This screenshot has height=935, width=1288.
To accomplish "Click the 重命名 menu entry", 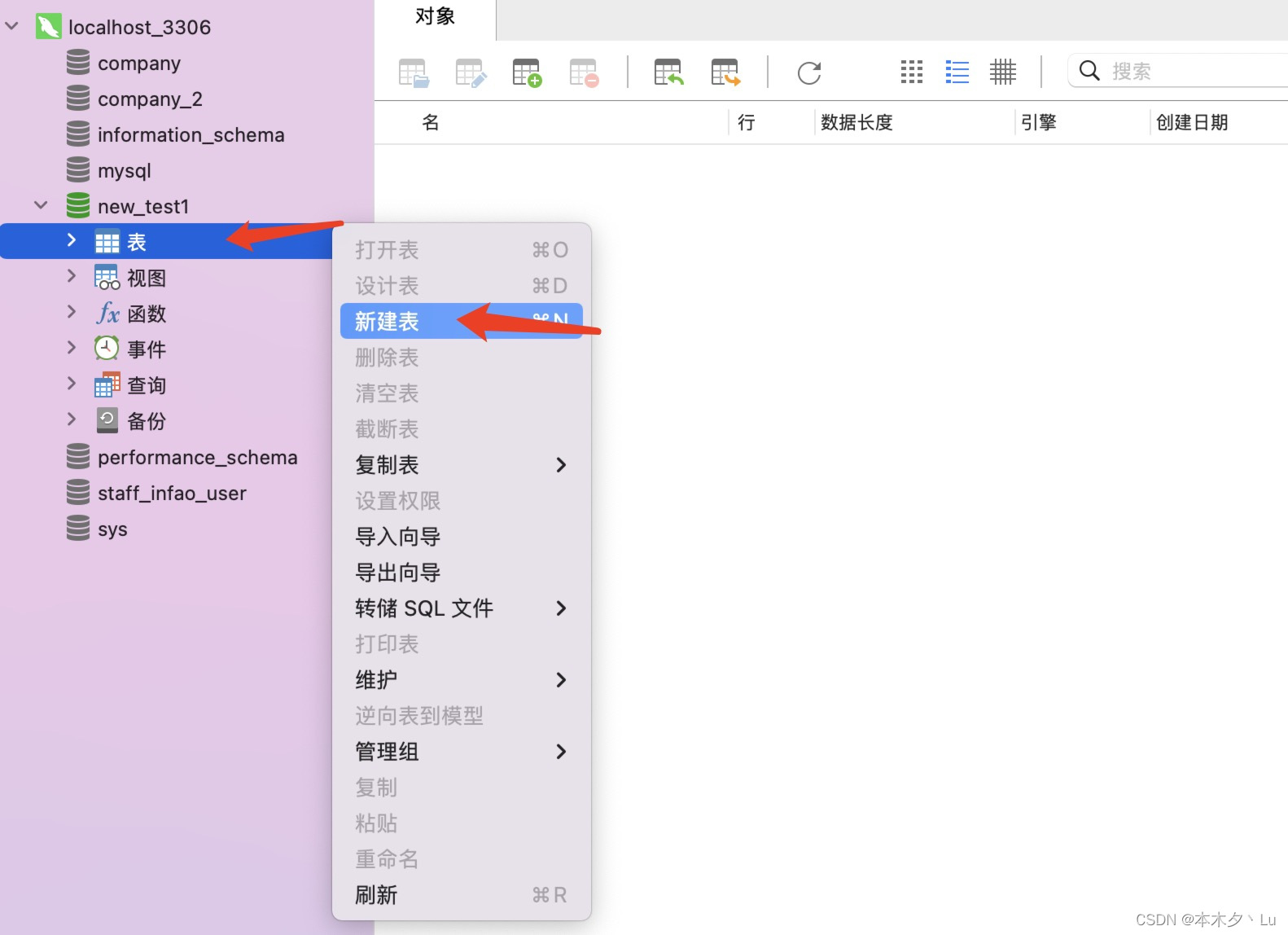I will click(x=462, y=859).
